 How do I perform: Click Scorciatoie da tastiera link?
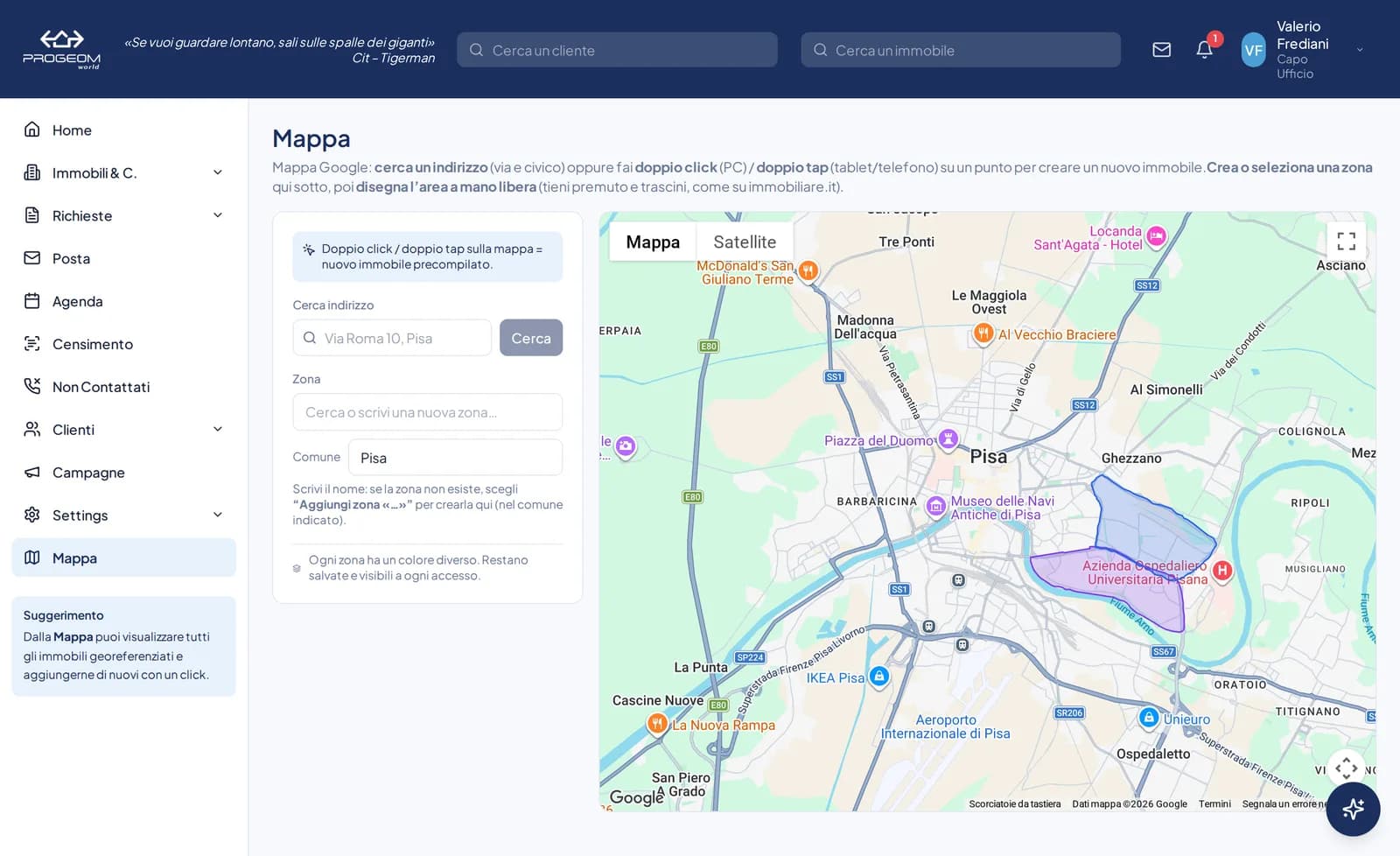pyautogui.click(x=1014, y=803)
